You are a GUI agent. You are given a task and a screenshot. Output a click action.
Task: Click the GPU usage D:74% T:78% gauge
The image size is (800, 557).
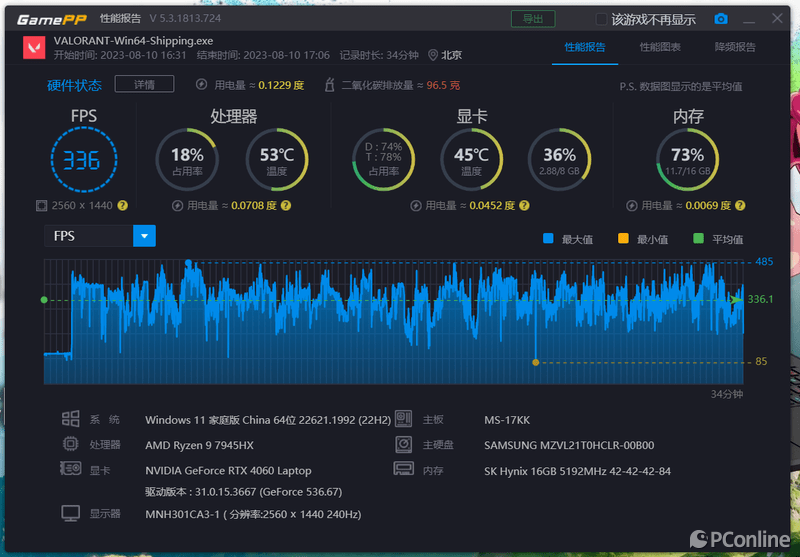(x=384, y=159)
